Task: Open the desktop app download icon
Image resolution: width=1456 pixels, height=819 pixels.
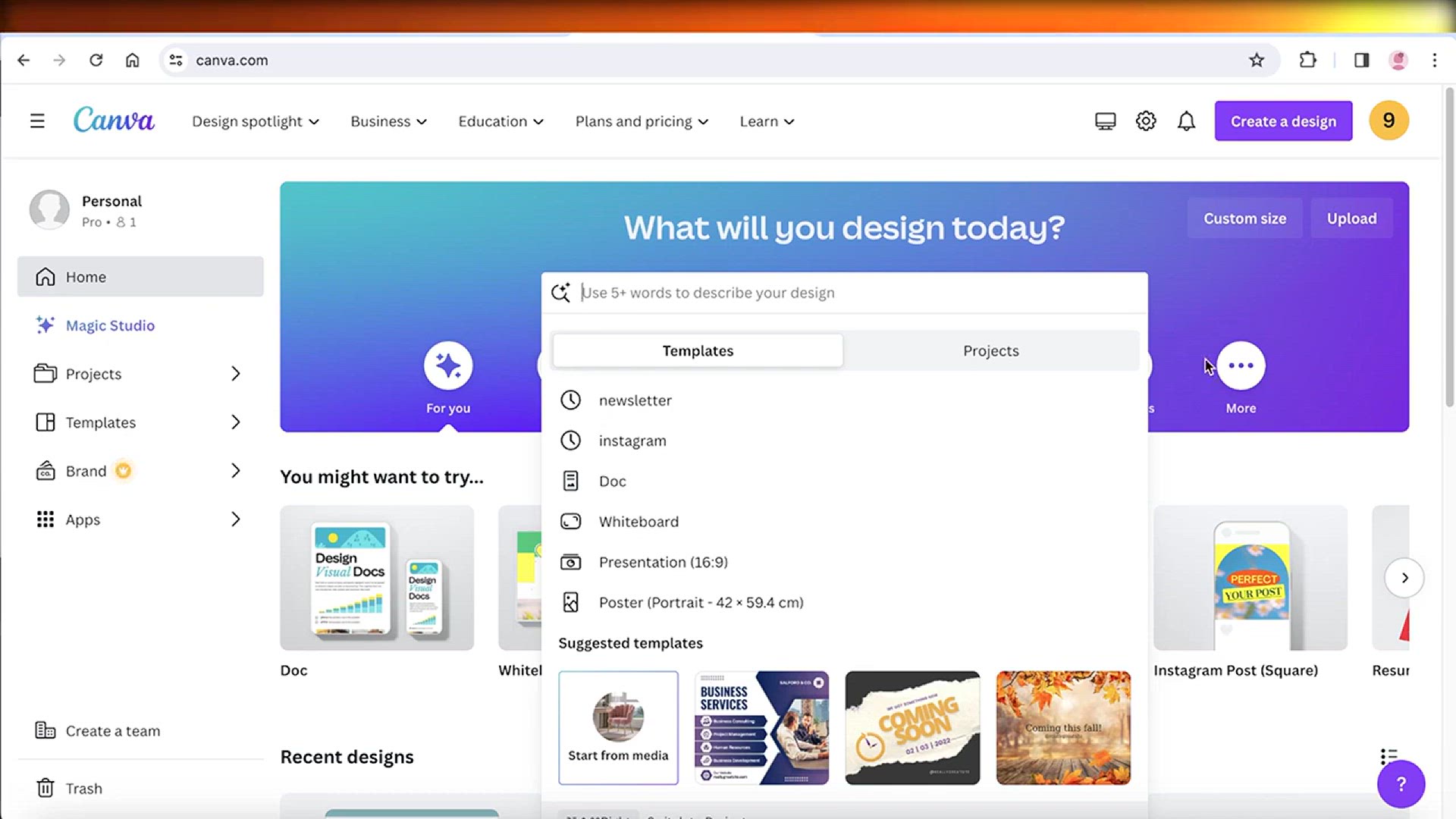Action: 1106,121
